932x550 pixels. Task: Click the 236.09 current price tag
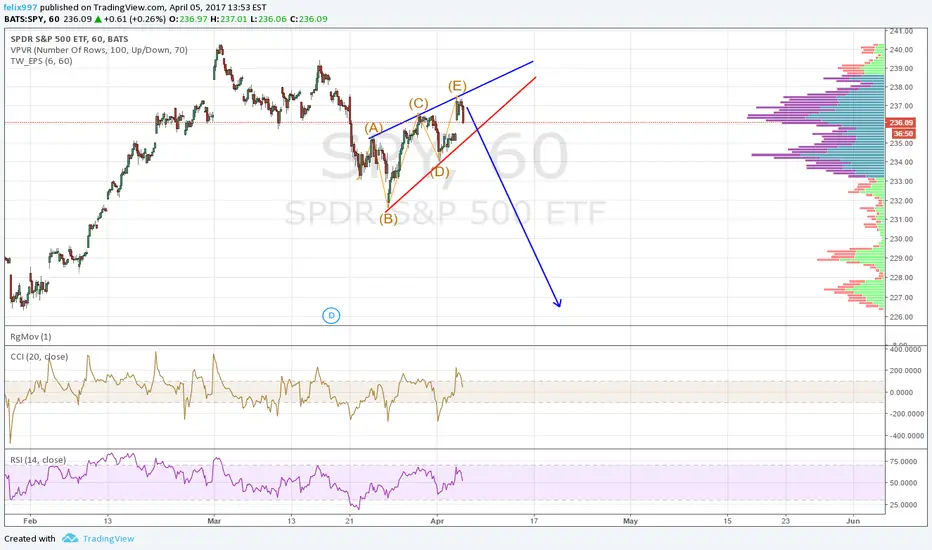coord(900,122)
